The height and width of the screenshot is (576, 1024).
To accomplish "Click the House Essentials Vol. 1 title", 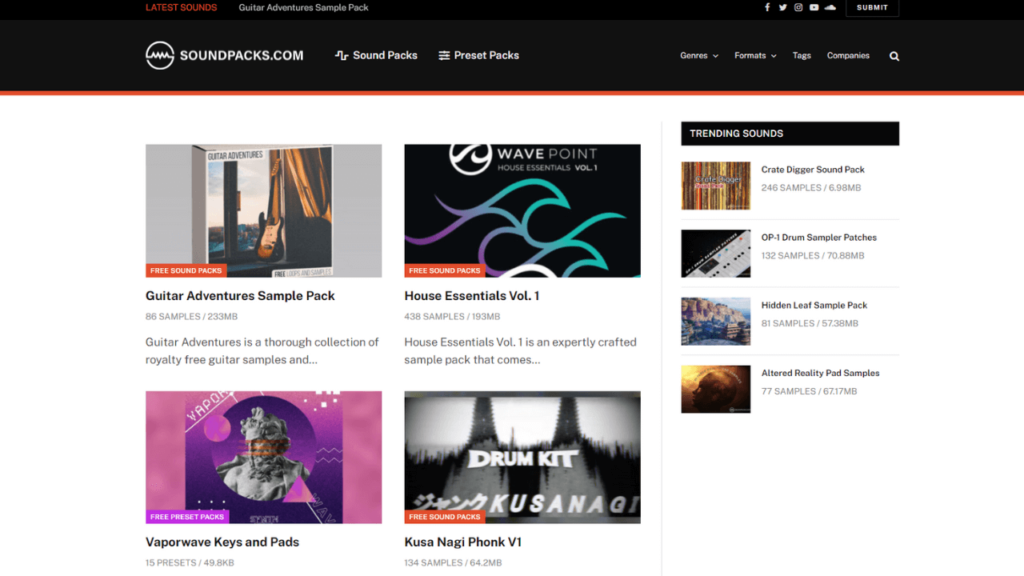I will (x=472, y=296).
